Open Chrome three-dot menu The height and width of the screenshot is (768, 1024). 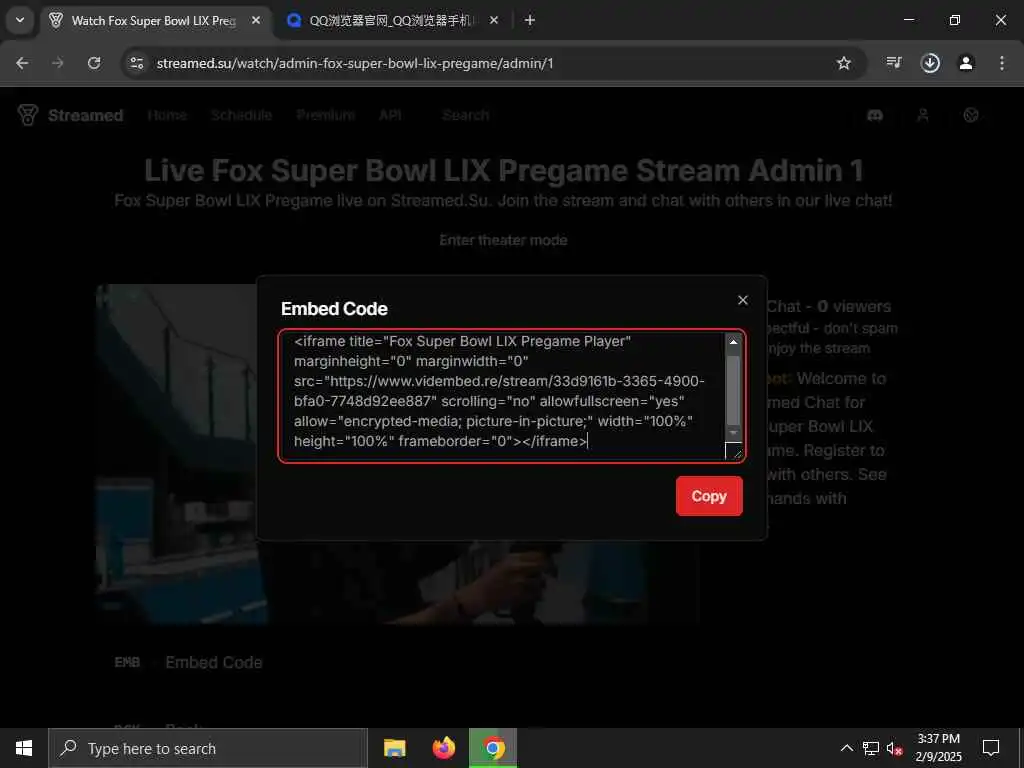pos(1002,63)
